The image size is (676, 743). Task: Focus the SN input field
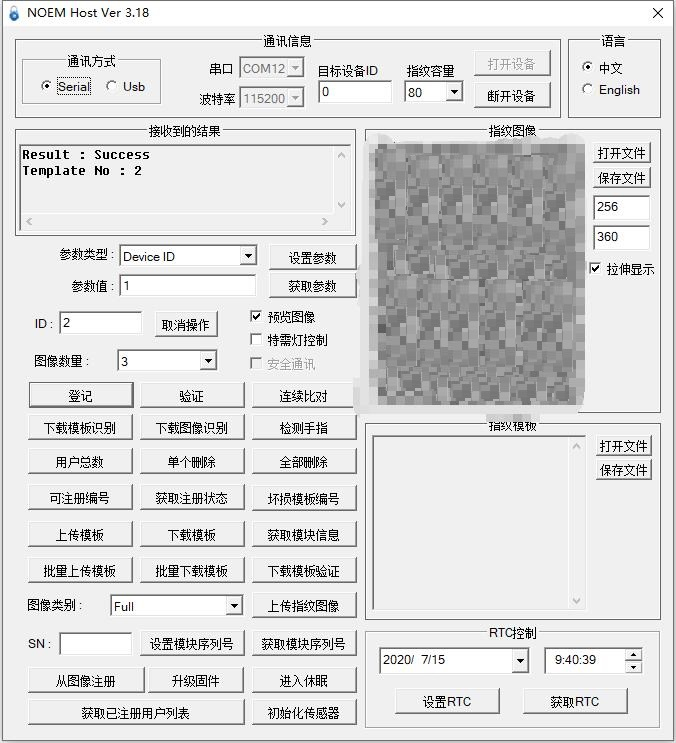(x=96, y=643)
